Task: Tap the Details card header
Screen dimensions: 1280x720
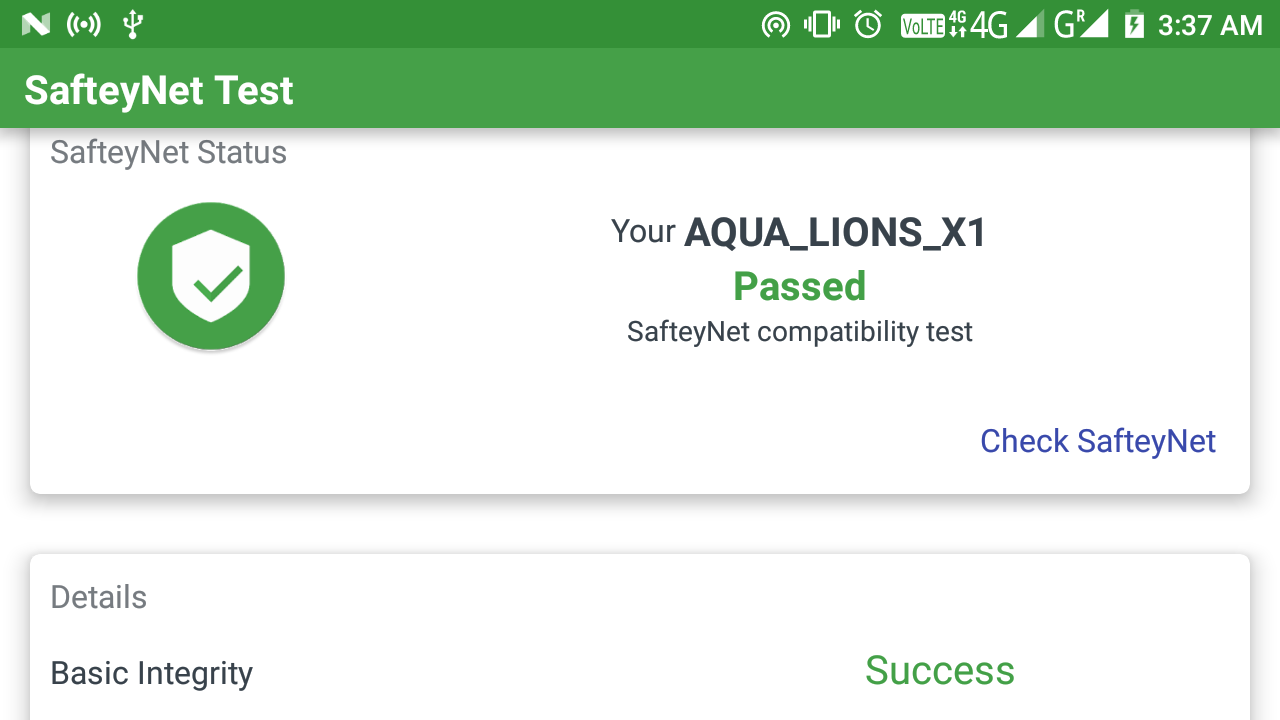Action: (x=99, y=597)
